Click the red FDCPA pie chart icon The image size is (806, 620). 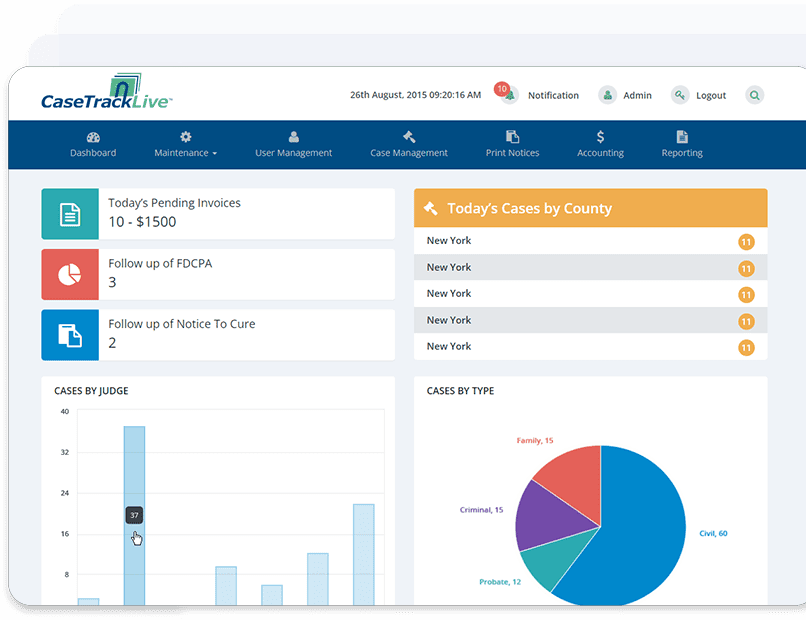[x=70, y=275]
